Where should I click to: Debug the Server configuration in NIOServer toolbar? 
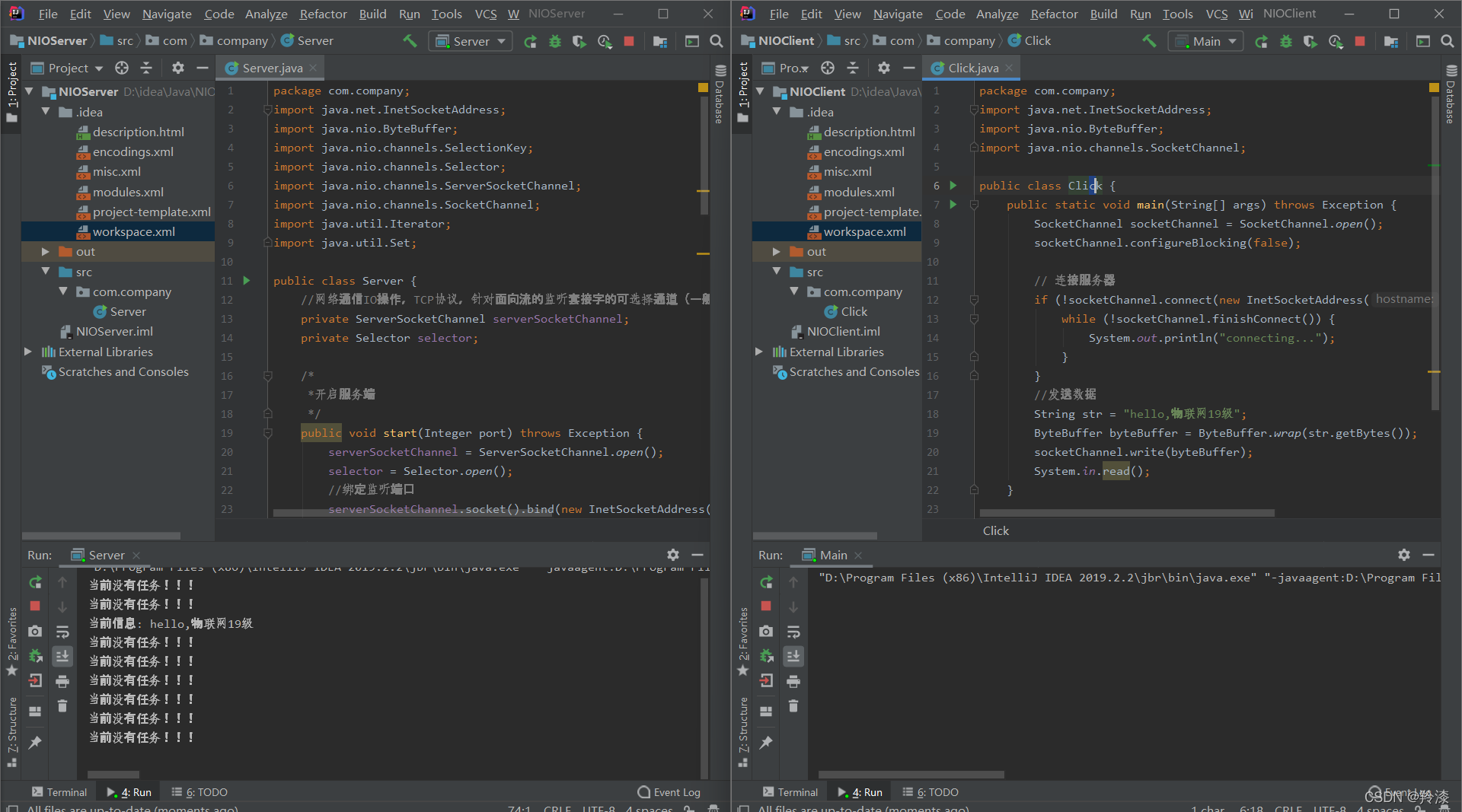(x=555, y=41)
